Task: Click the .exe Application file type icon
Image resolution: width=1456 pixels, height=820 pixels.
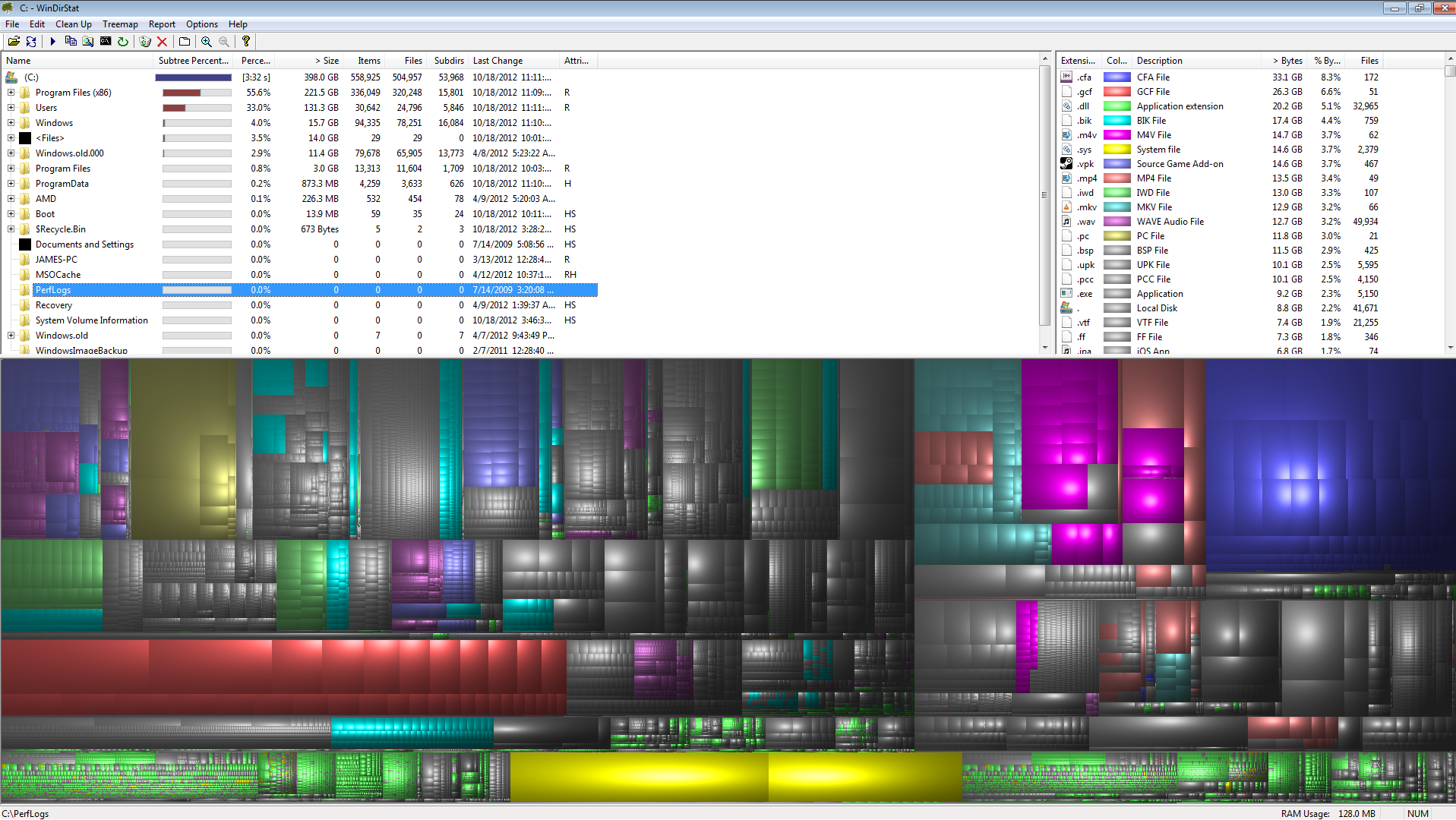Action: [x=1066, y=294]
